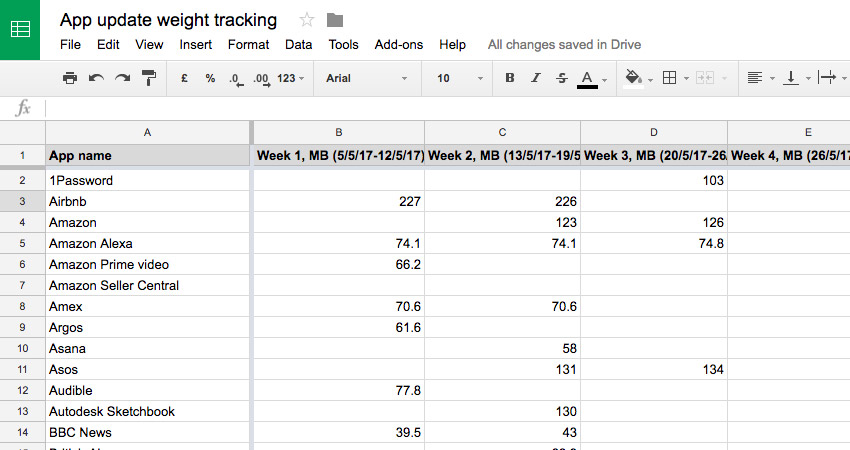Open the fill colour bucket

634,79
